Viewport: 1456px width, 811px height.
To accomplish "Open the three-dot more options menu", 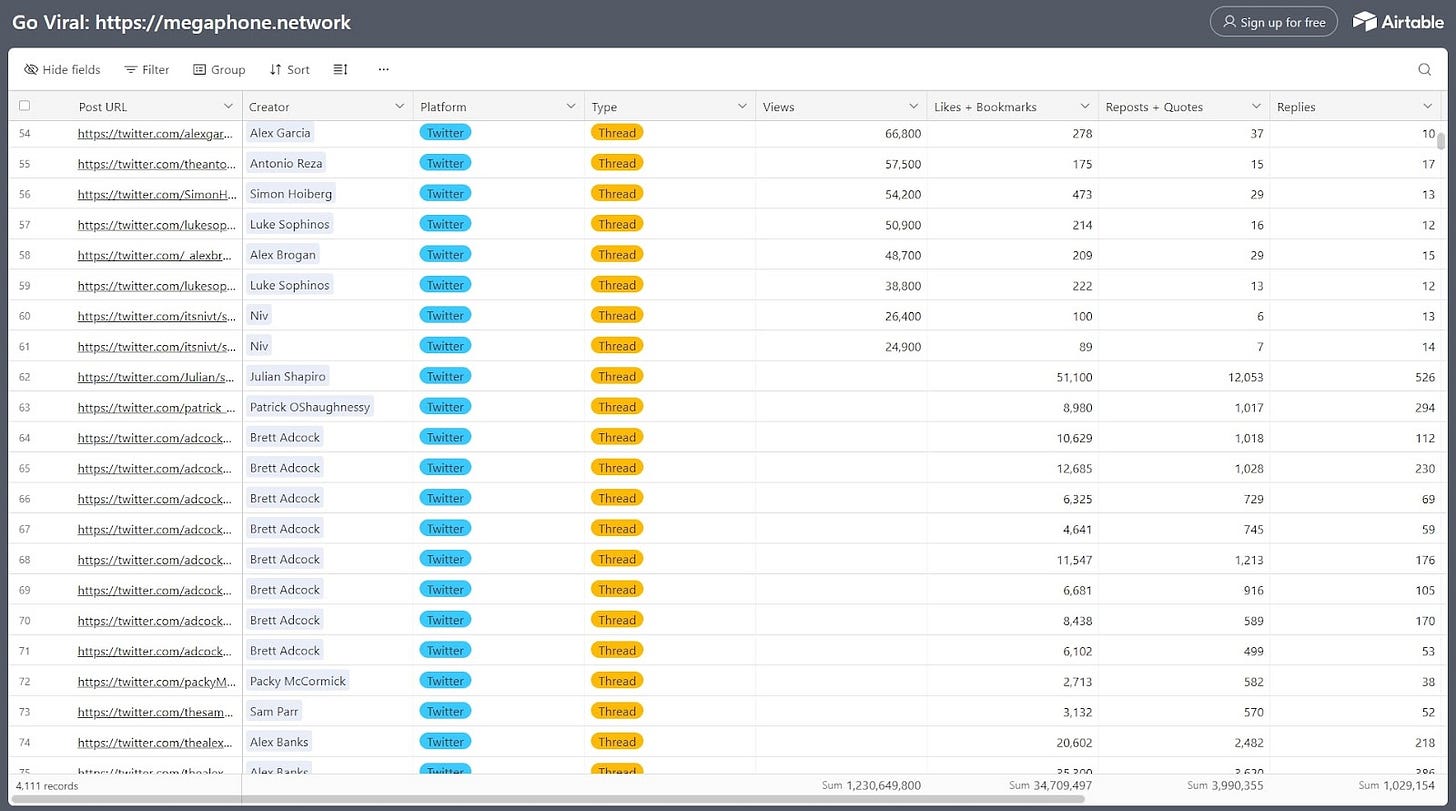I will pyautogui.click(x=383, y=70).
